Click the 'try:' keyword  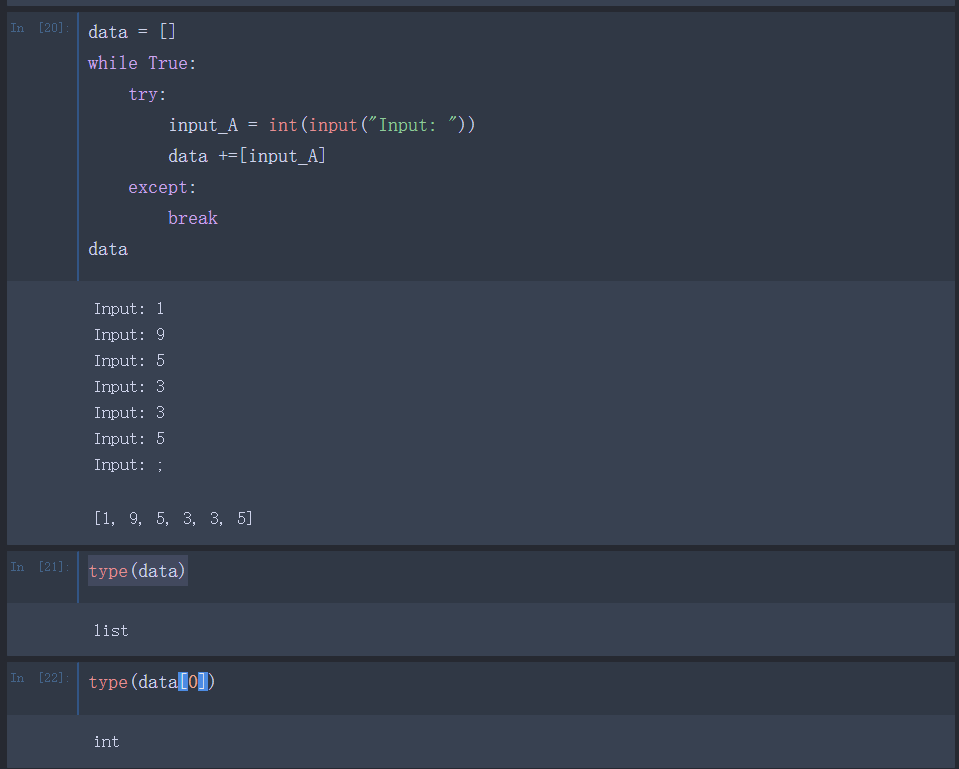pyautogui.click(x=147, y=94)
